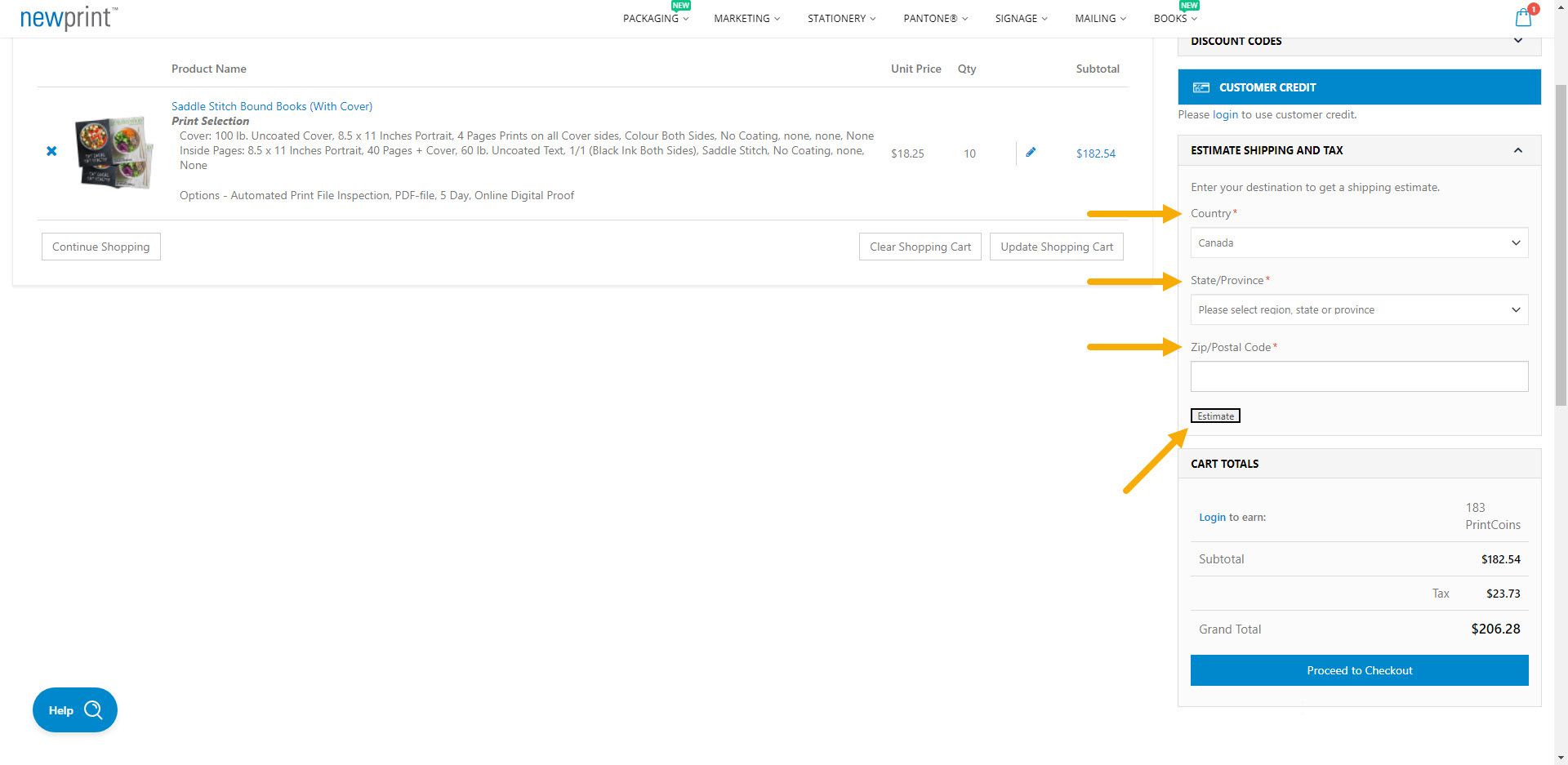Open the Books menu

1174,18
